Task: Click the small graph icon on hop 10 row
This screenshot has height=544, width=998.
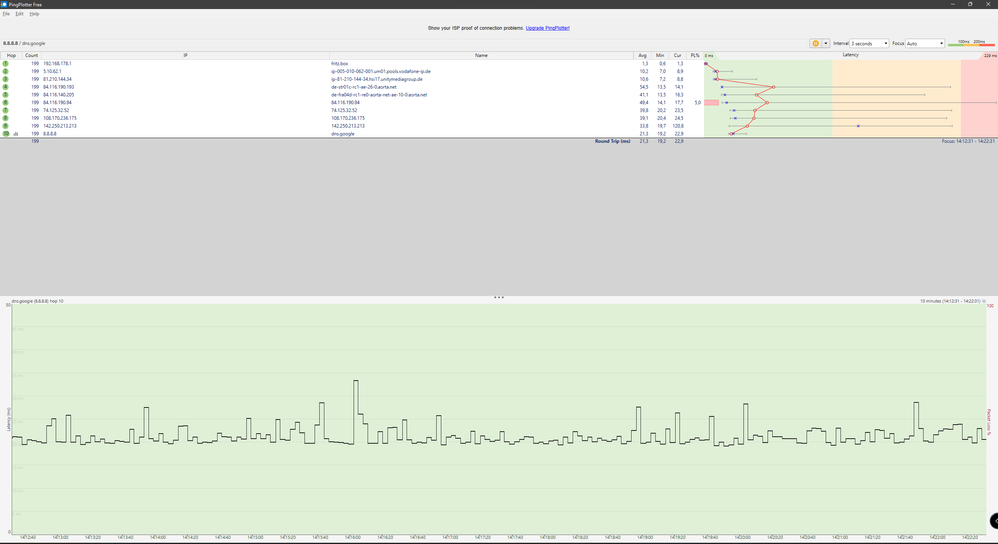Action: pos(16,134)
